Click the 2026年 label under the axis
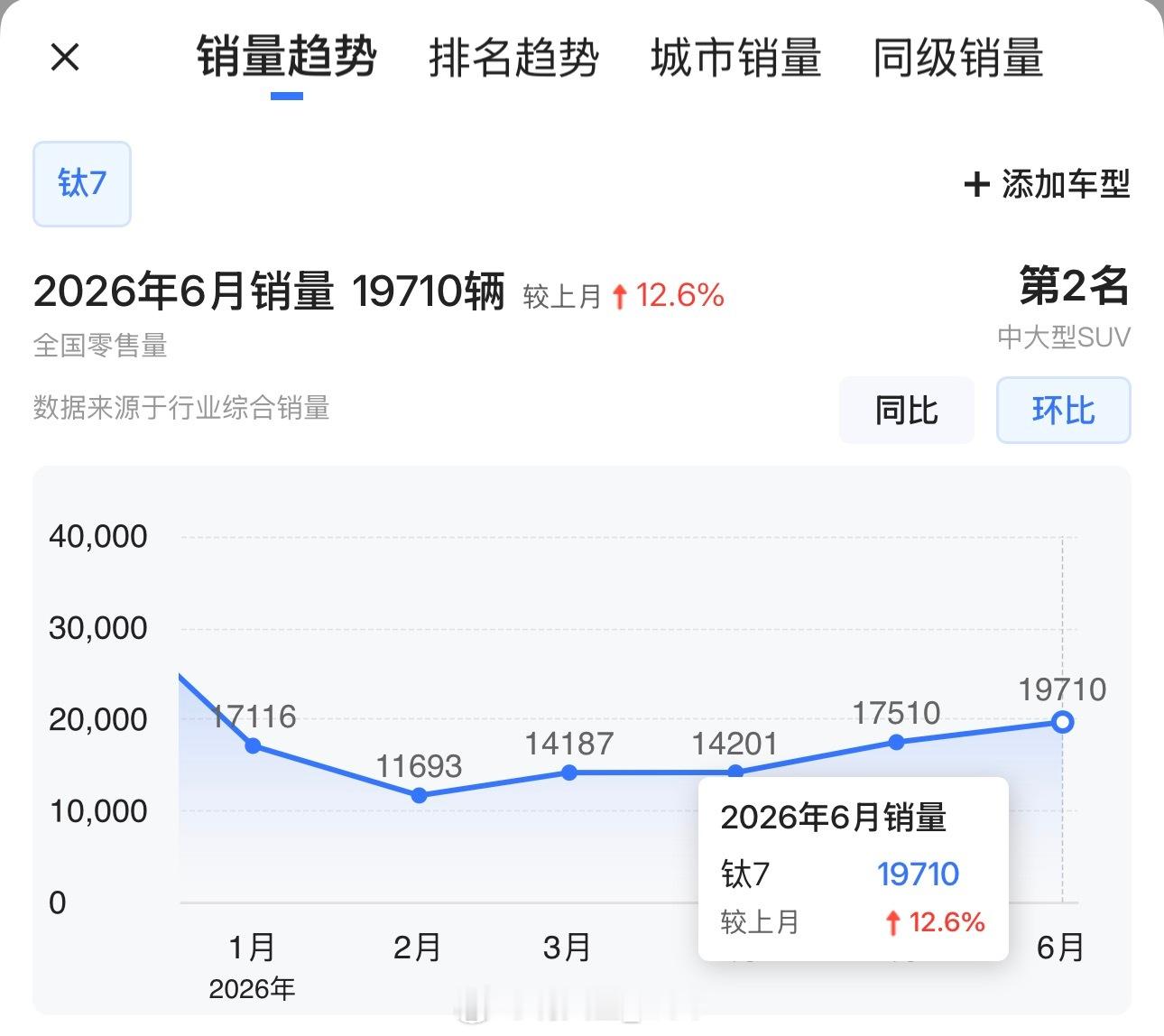The image size is (1164, 1036). coord(252,989)
